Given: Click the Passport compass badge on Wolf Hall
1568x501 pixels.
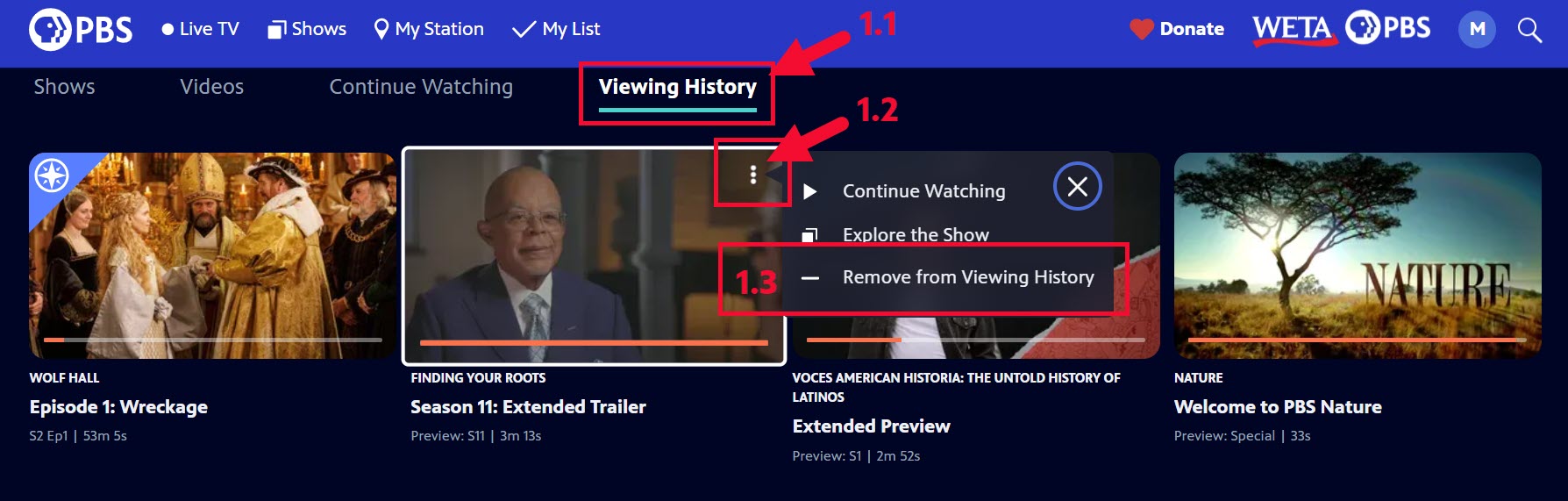Looking at the screenshot, I should 51,175.
